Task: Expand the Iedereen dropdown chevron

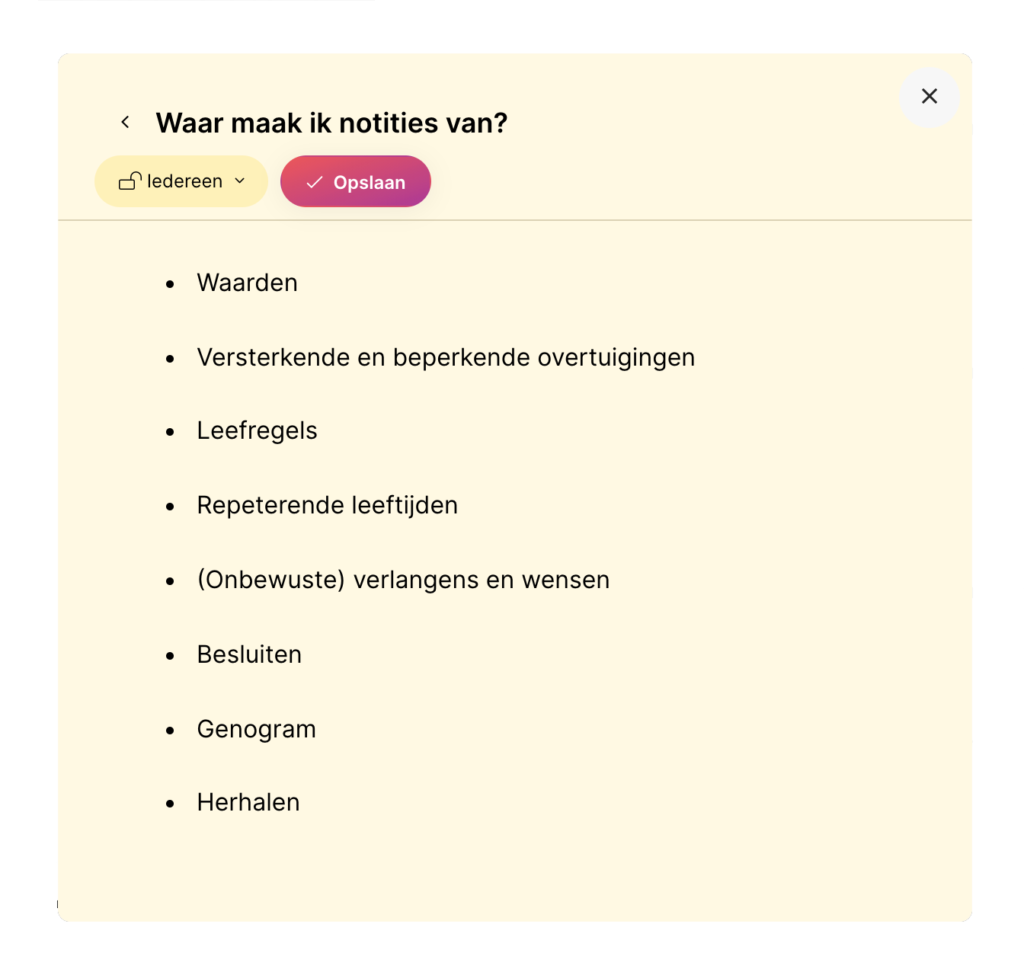Action: 240,181
